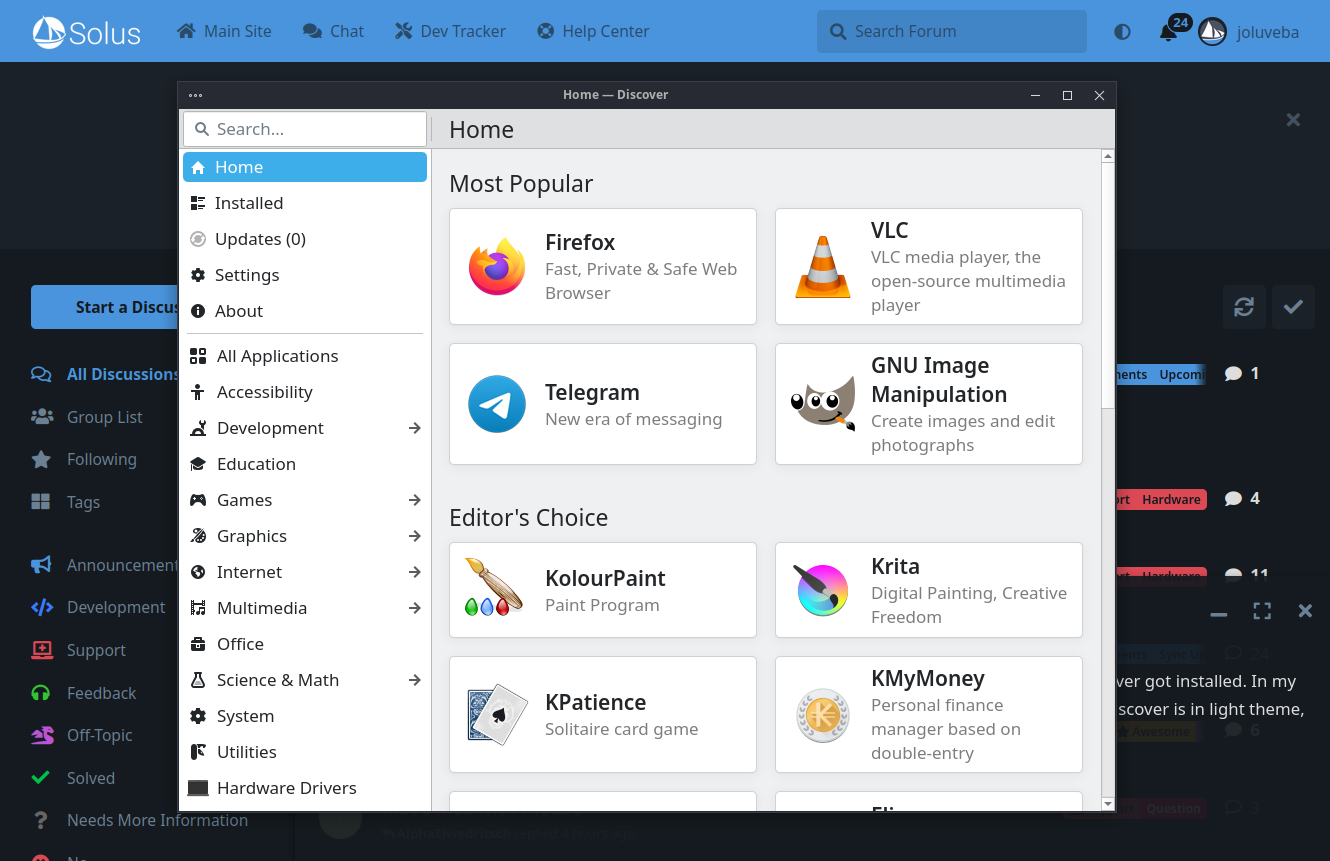Open forum notifications bell
Image resolution: width=1330 pixels, height=861 pixels.
click(x=1168, y=32)
